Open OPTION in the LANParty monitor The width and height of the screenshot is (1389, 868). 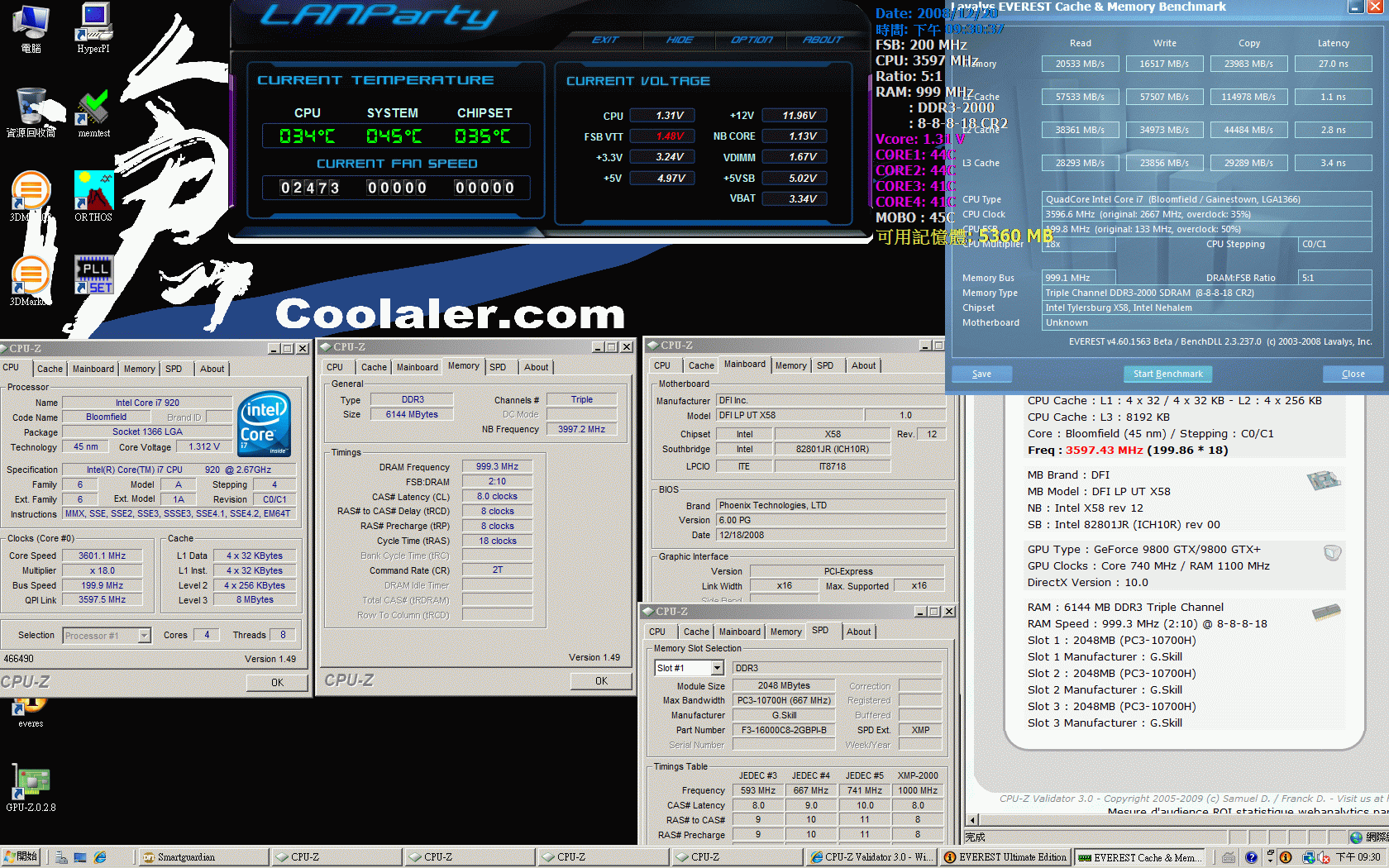pyautogui.click(x=752, y=40)
